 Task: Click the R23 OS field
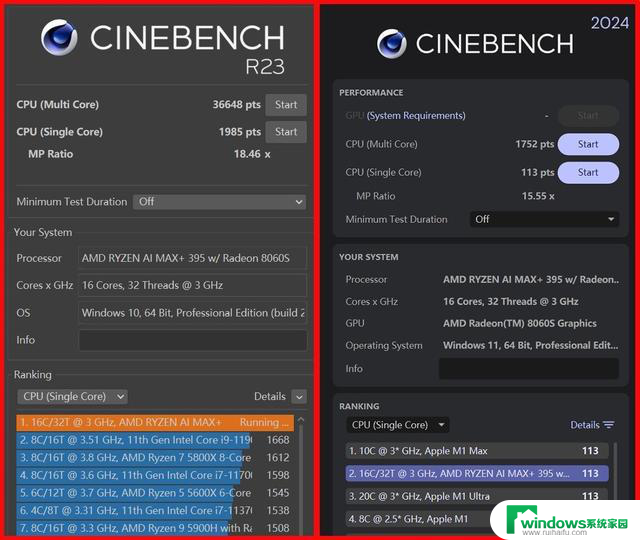(x=192, y=313)
